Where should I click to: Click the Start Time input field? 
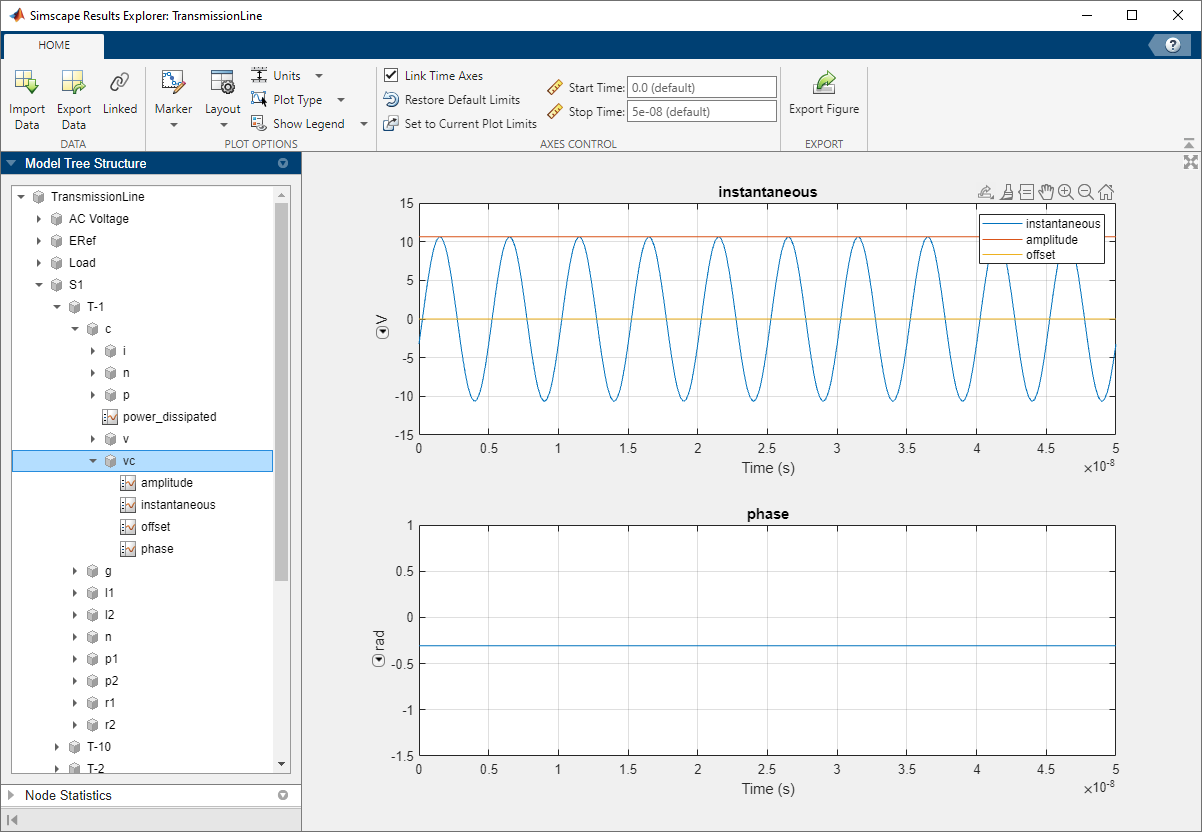(x=701, y=88)
